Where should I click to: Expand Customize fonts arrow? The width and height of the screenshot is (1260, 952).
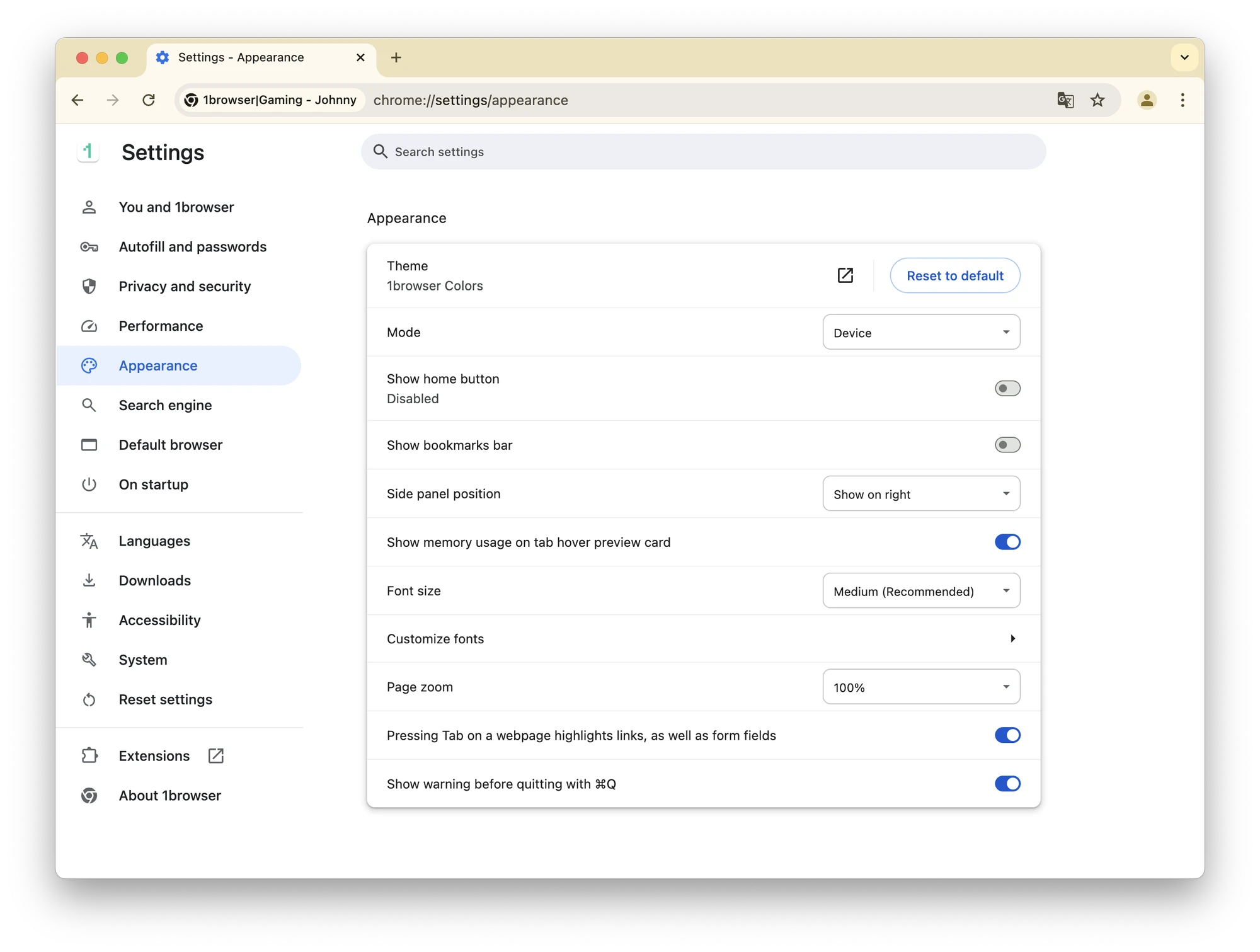click(x=1012, y=638)
